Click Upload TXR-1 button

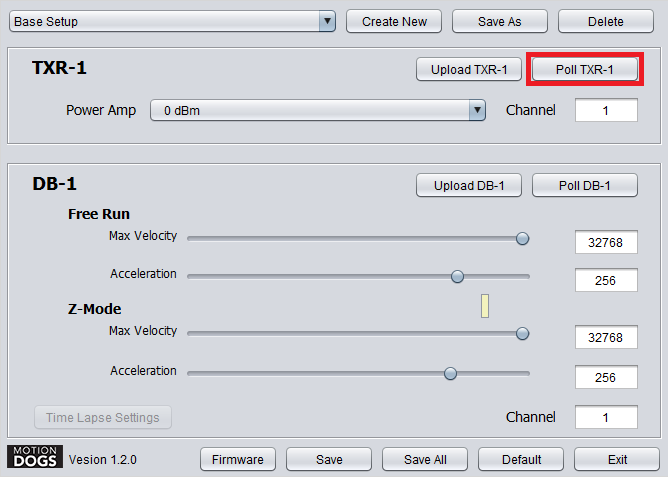(x=469, y=69)
